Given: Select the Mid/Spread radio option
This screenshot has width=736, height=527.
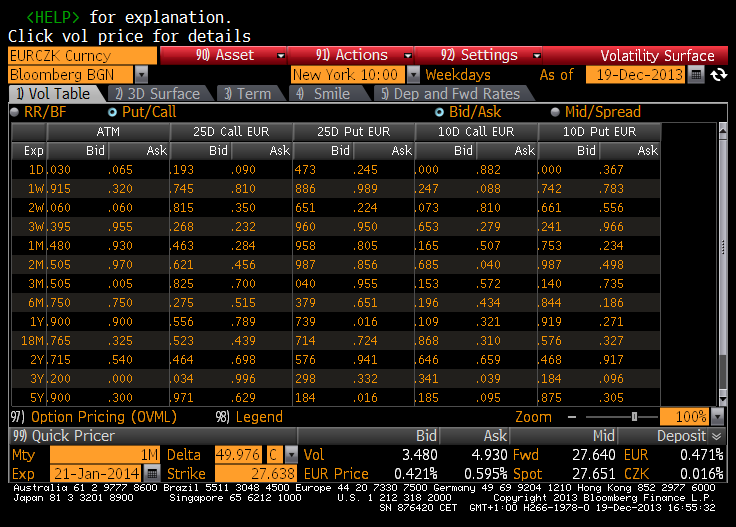Looking at the screenshot, I should pyautogui.click(x=555, y=112).
